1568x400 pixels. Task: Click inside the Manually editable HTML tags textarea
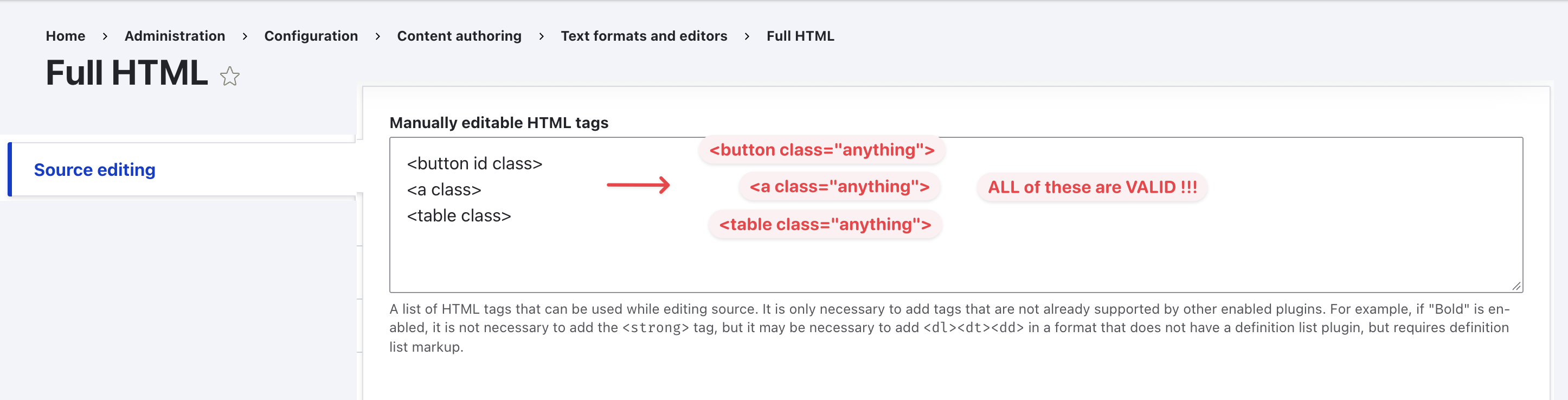coord(956,214)
